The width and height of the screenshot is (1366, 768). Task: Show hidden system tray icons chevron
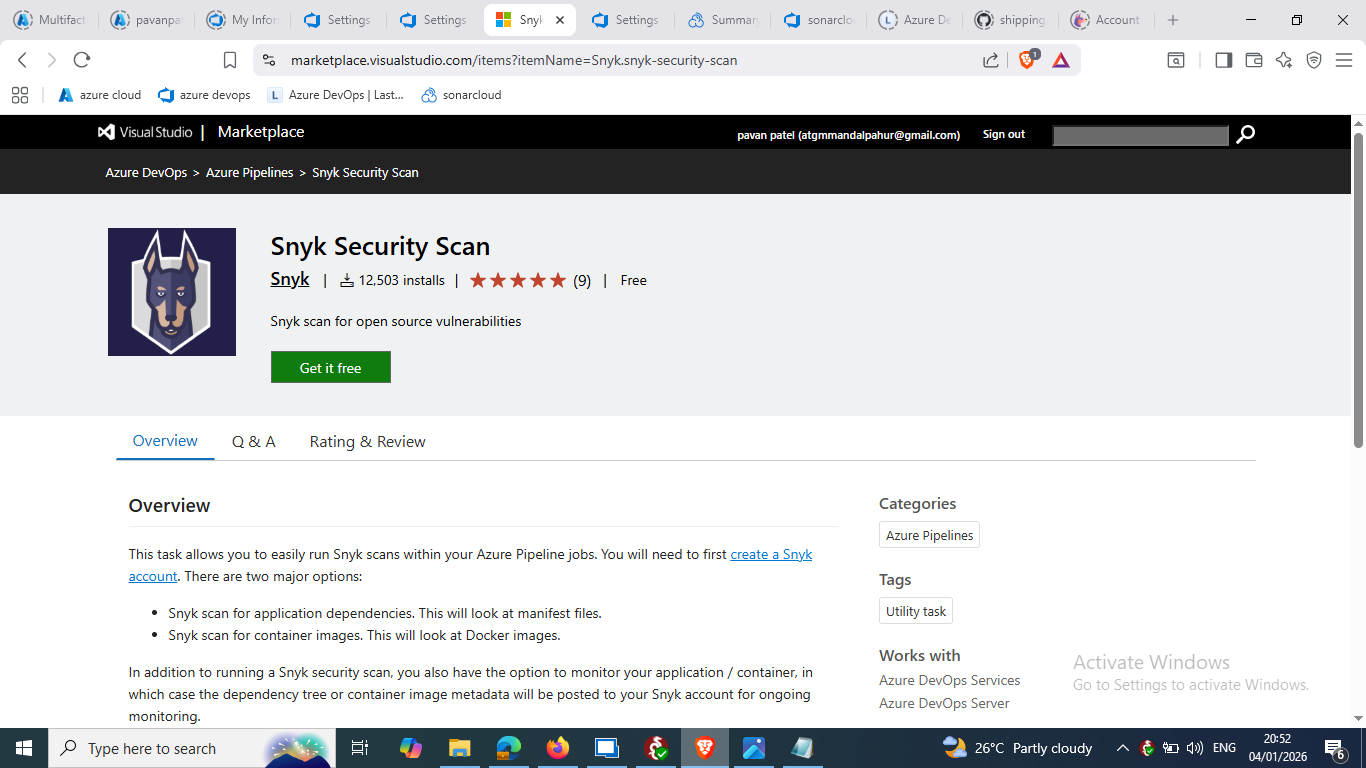coord(1122,748)
